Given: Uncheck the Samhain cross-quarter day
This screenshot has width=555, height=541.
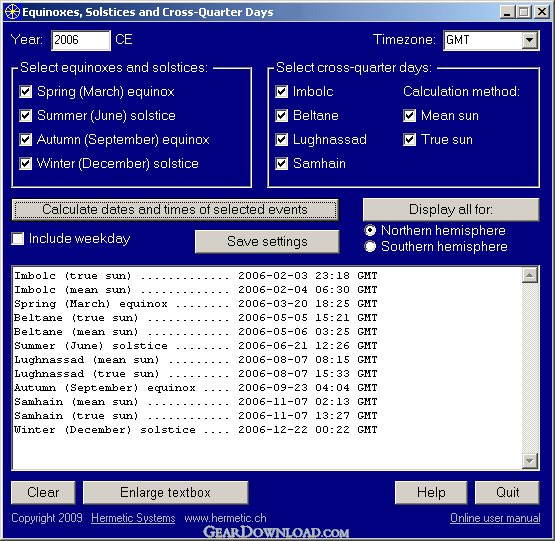Looking at the screenshot, I should click(x=281, y=164).
